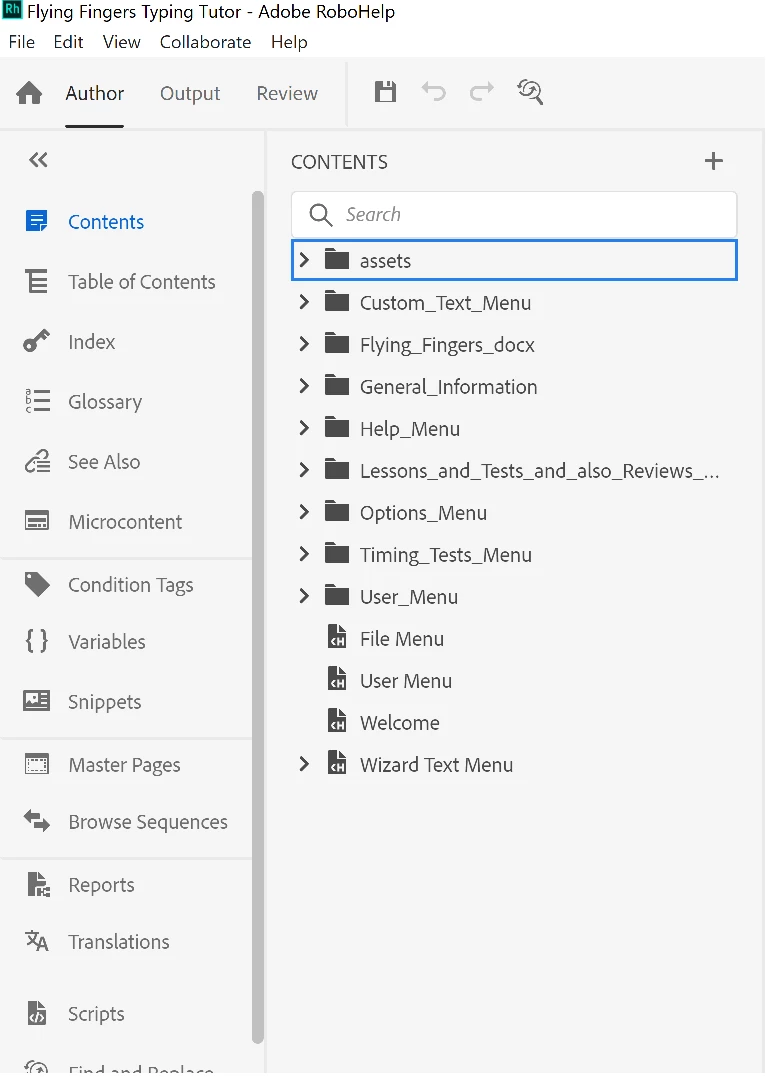
Task: Expand the Options_Menu folder
Action: pos(304,512)
